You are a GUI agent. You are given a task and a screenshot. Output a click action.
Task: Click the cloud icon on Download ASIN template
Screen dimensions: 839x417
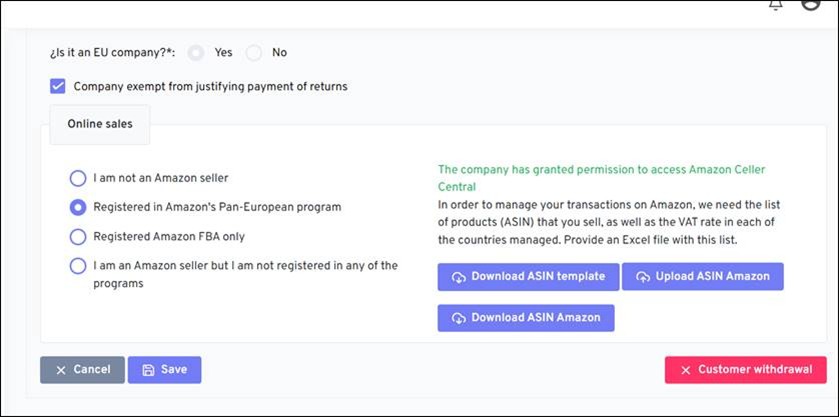[458, 277]
